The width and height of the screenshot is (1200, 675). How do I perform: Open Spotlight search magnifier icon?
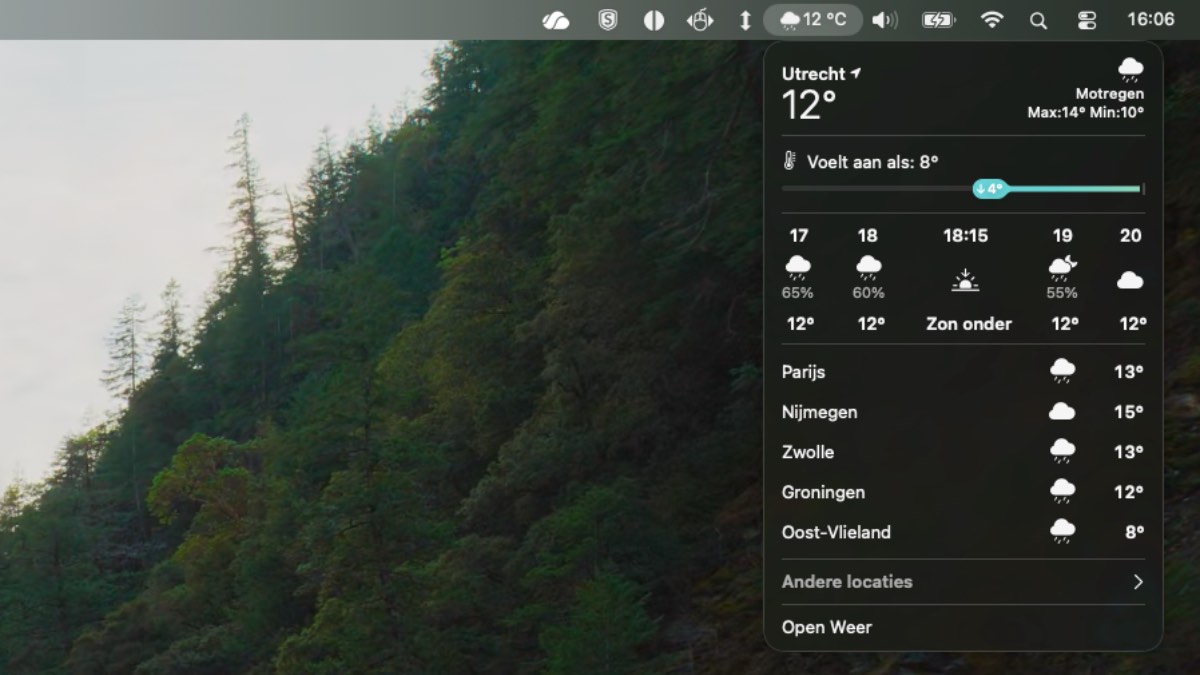pos(1039,20)
